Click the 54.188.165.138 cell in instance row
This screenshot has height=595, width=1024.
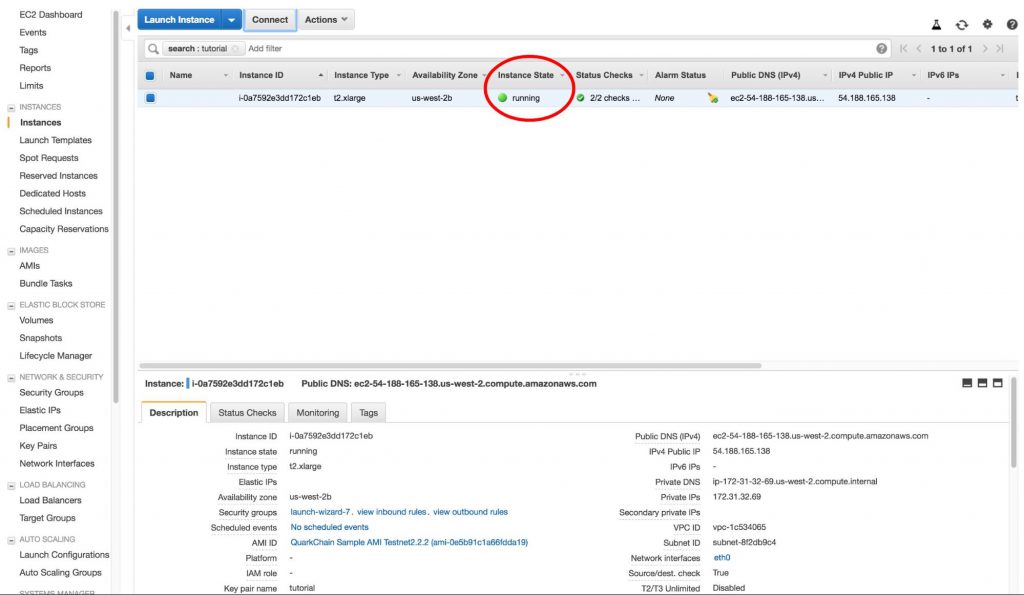point(867,98)
